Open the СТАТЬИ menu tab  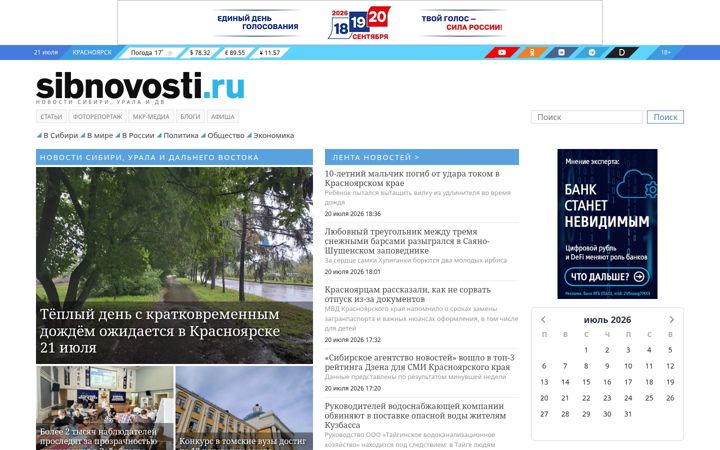pyautogui.click(x=51, y=117)
